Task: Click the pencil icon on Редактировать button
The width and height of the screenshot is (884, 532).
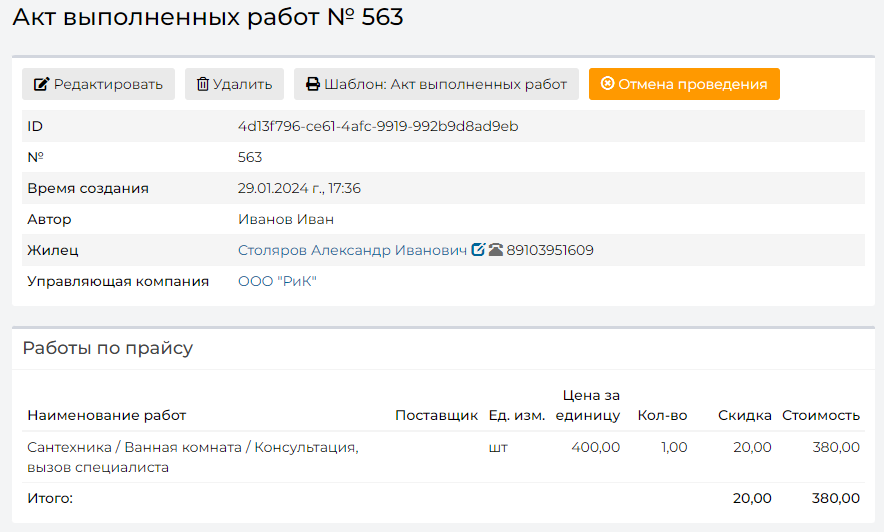Action: [42, 84]
